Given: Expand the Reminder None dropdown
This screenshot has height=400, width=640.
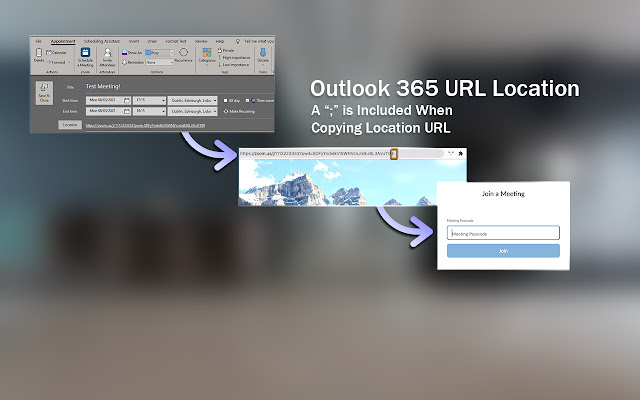Looking at the screenshot, I should 171,62.
